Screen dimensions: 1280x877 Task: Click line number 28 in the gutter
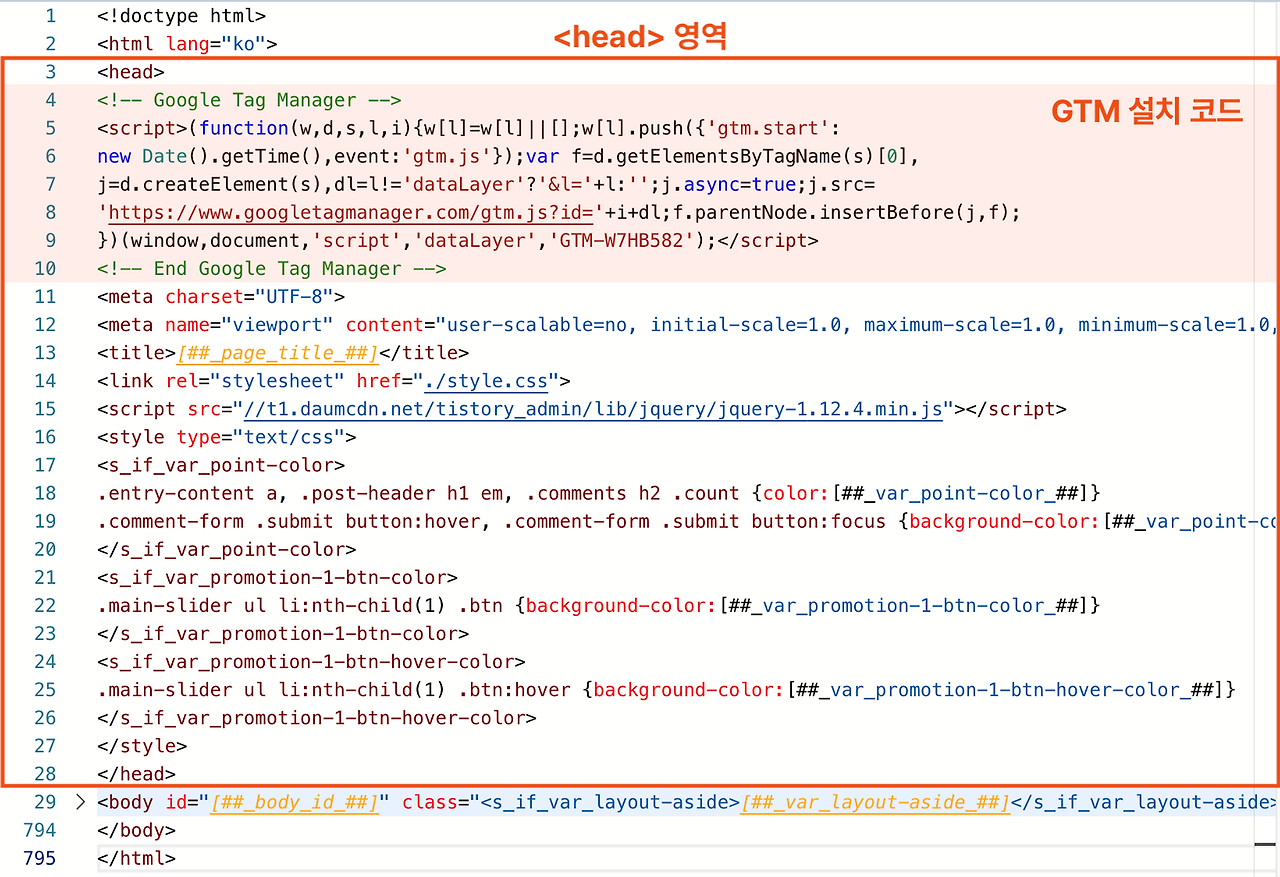[x=45, y=773]
